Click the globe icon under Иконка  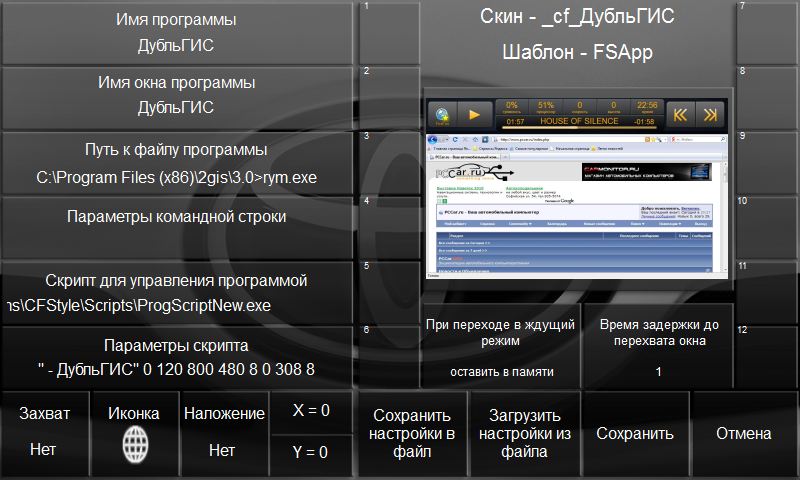(133, 441)
